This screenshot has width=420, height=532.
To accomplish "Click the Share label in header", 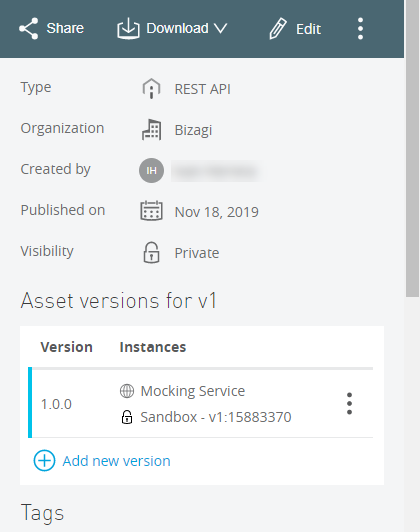I will pyautogui.click(x=65, y=28).
